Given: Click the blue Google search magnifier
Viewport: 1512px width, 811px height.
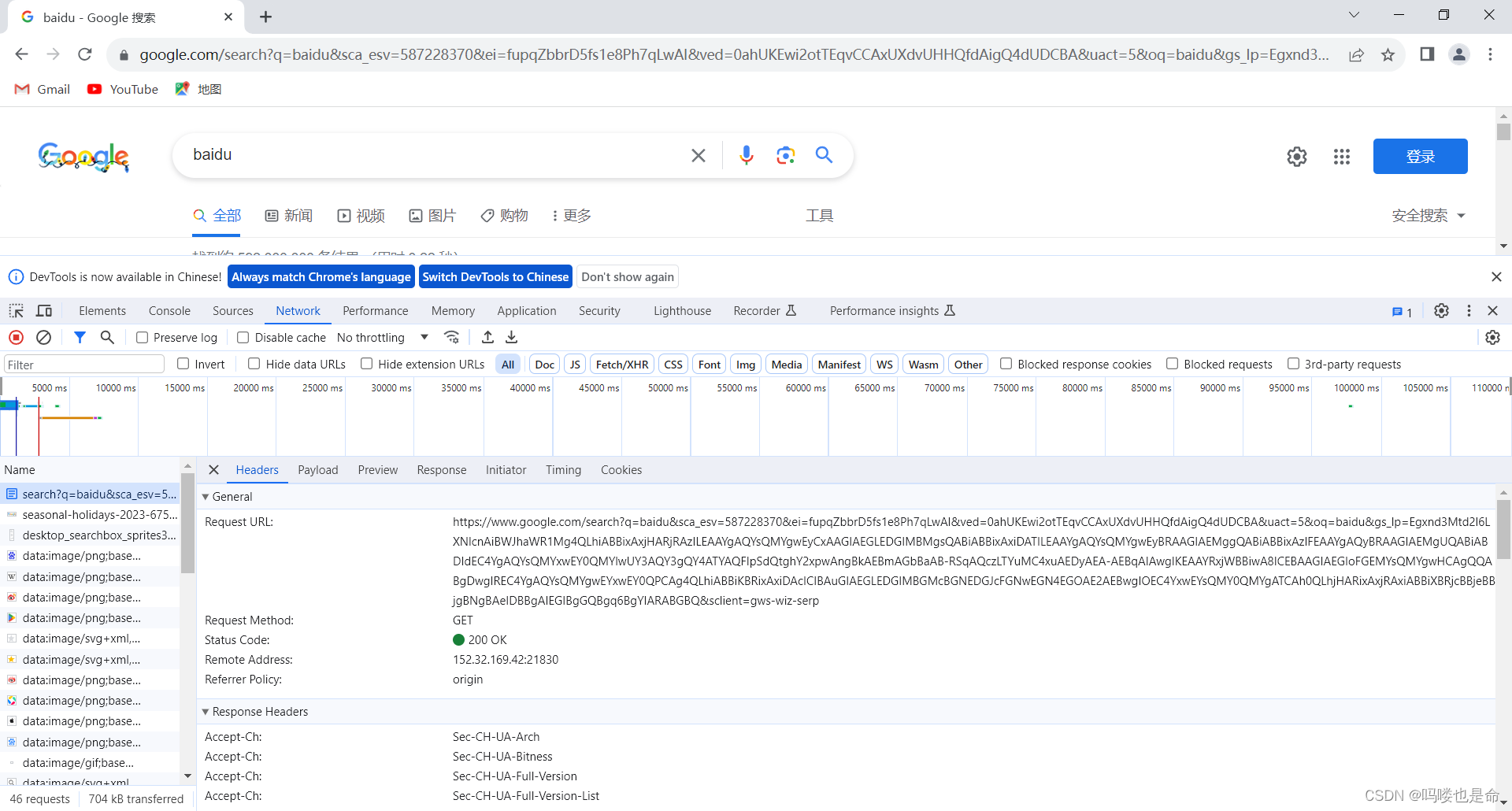Looking at the screenshot, I should point(824,155).
